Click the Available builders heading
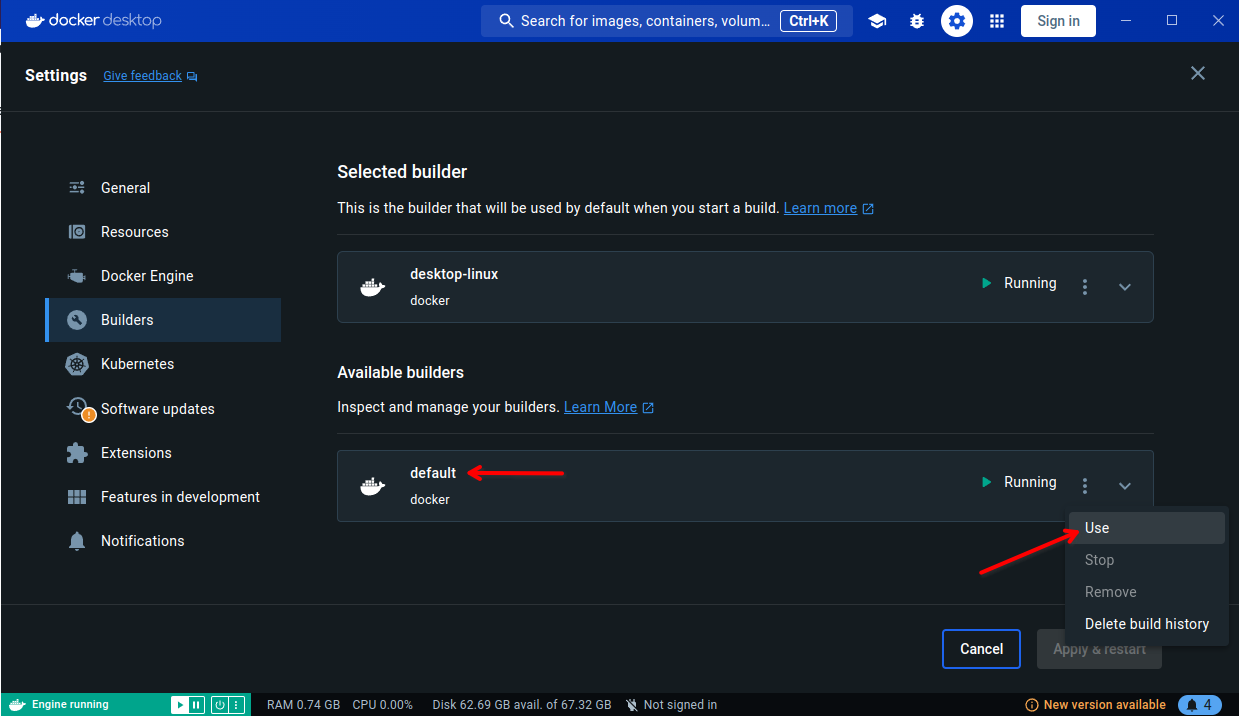The height and width of the screenshot is (716, 1239). [400, 372]
